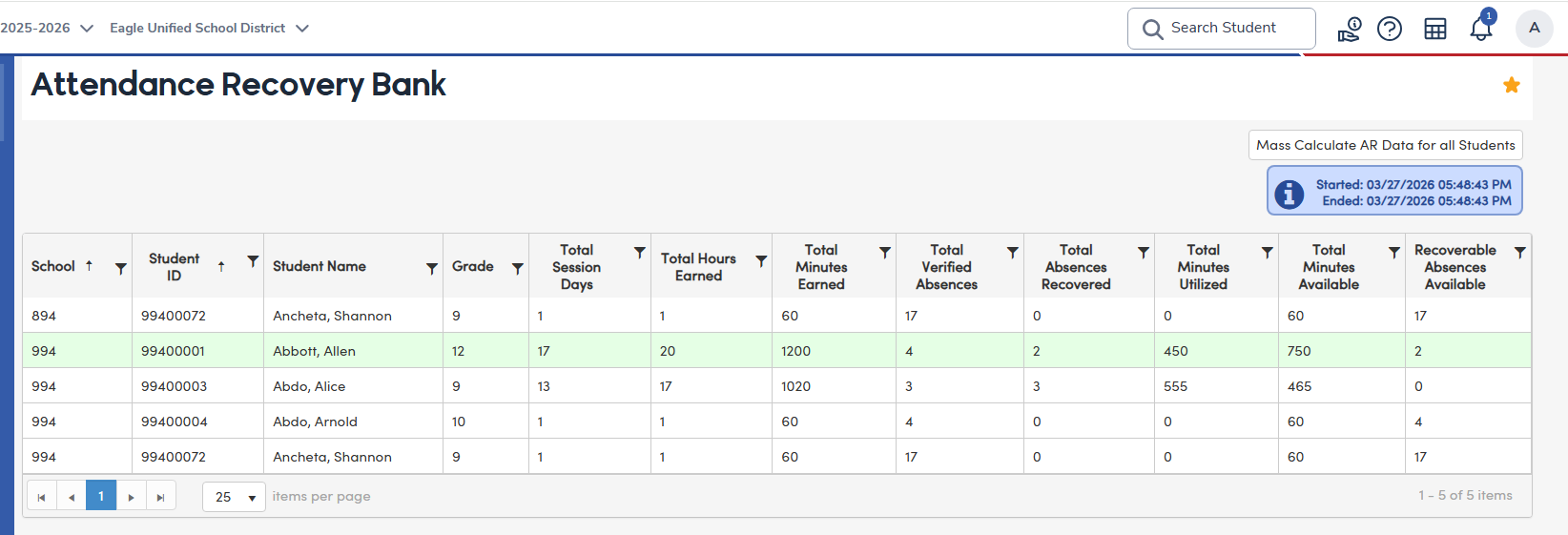Sort by Total Minutes Earned header

[x=821, y=267]
